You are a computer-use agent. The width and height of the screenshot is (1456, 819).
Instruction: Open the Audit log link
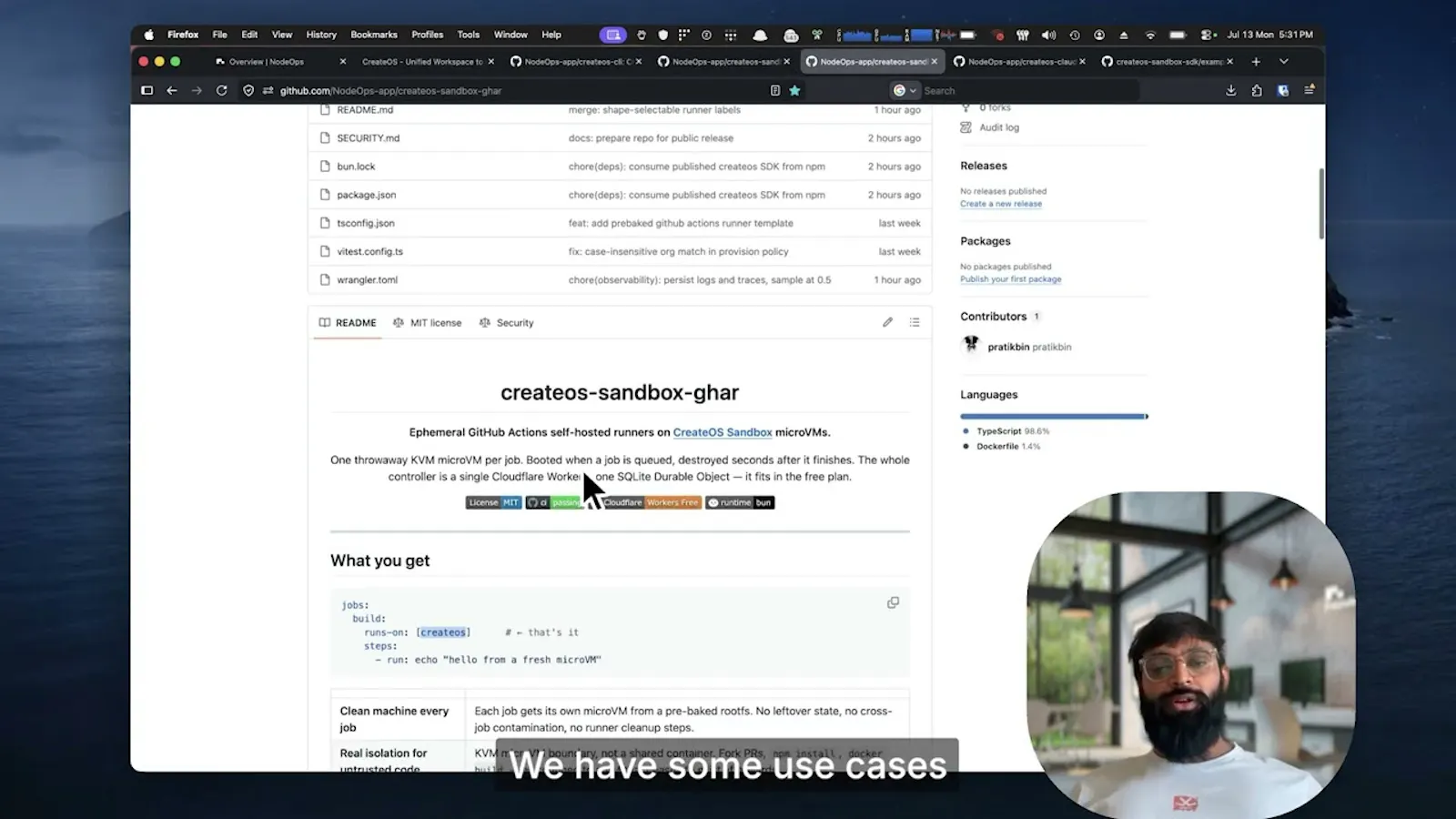click(998, 127)
